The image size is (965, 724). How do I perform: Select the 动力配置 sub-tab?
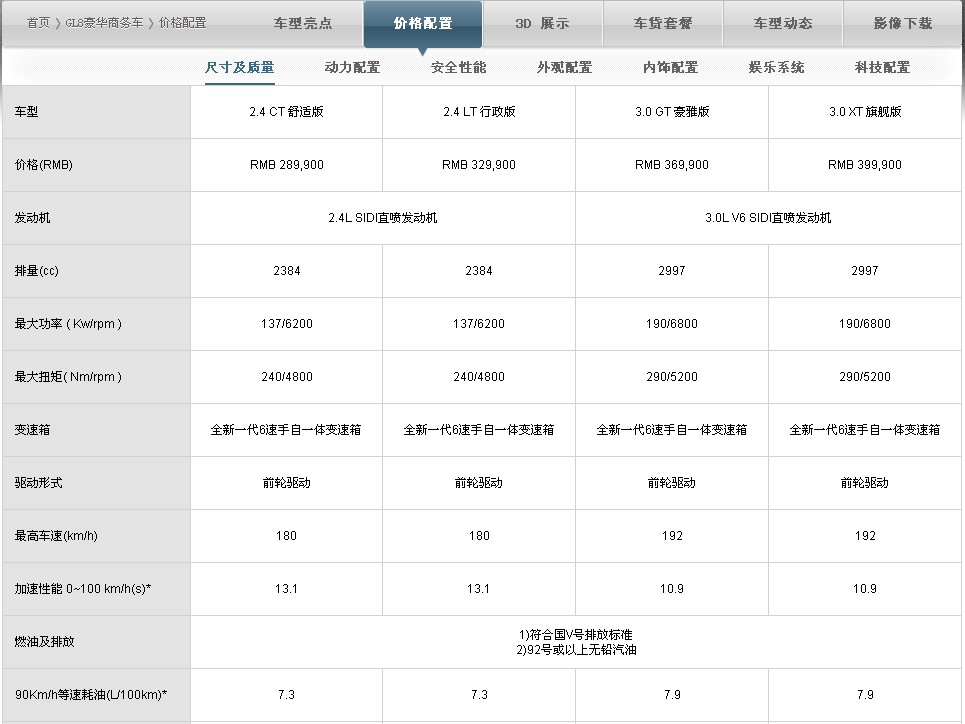(351, 67)
